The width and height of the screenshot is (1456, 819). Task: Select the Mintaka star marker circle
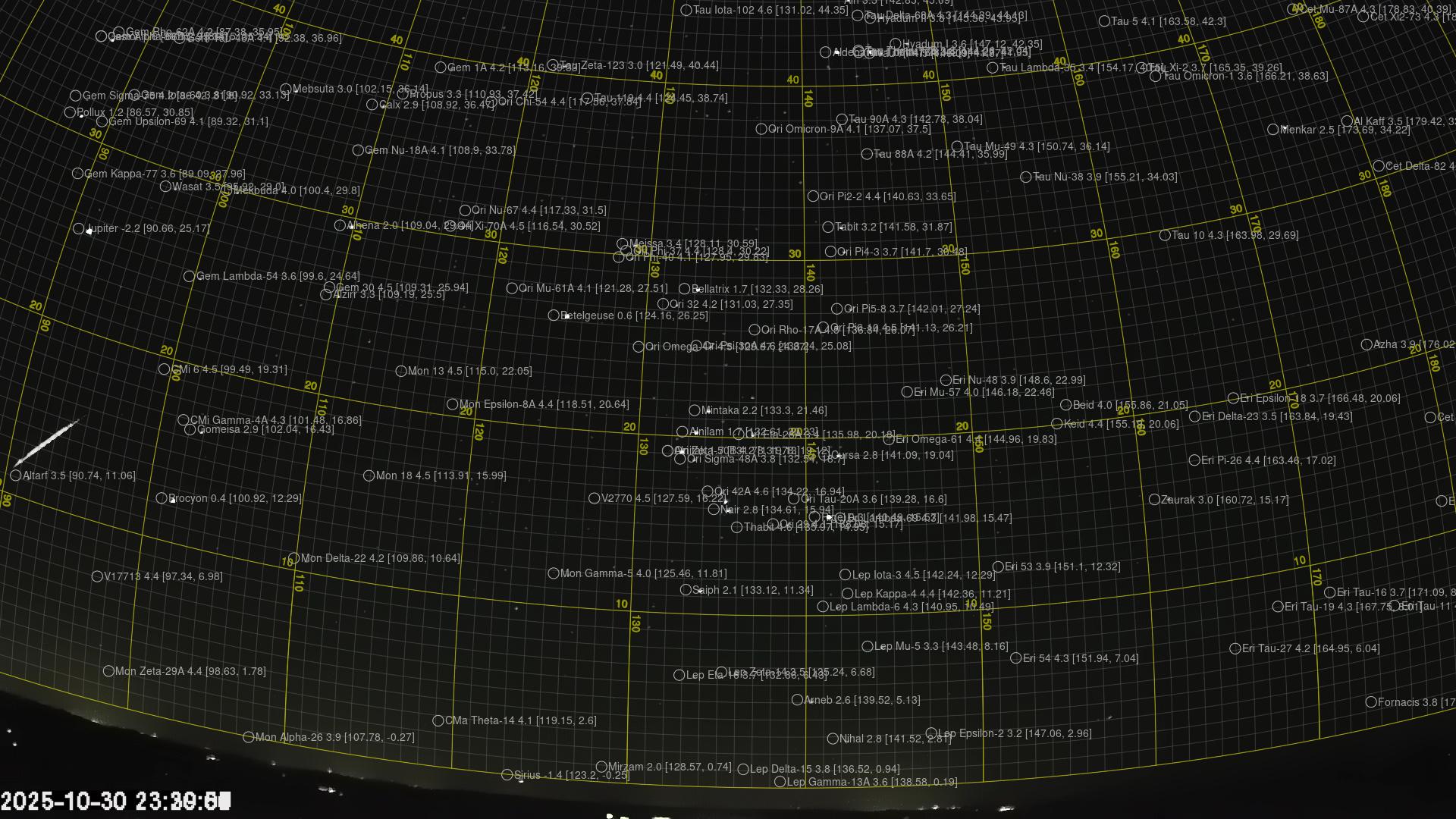694,410
